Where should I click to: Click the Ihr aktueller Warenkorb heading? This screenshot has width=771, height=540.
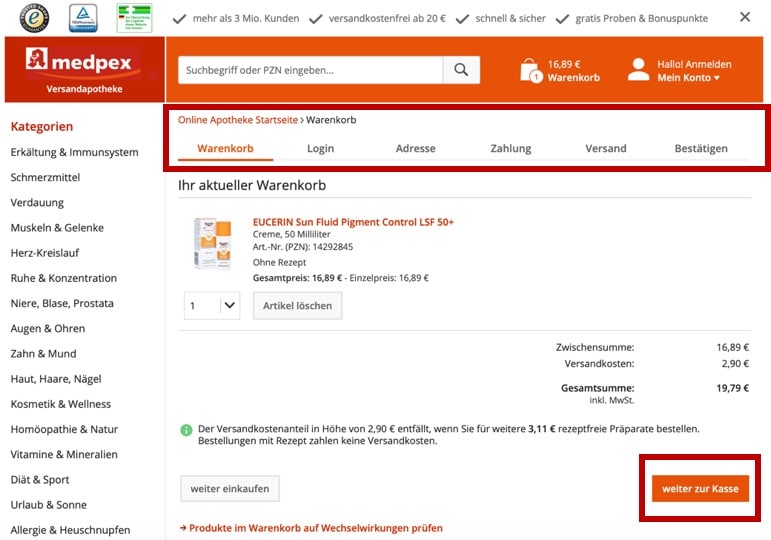tap(252, 185)
